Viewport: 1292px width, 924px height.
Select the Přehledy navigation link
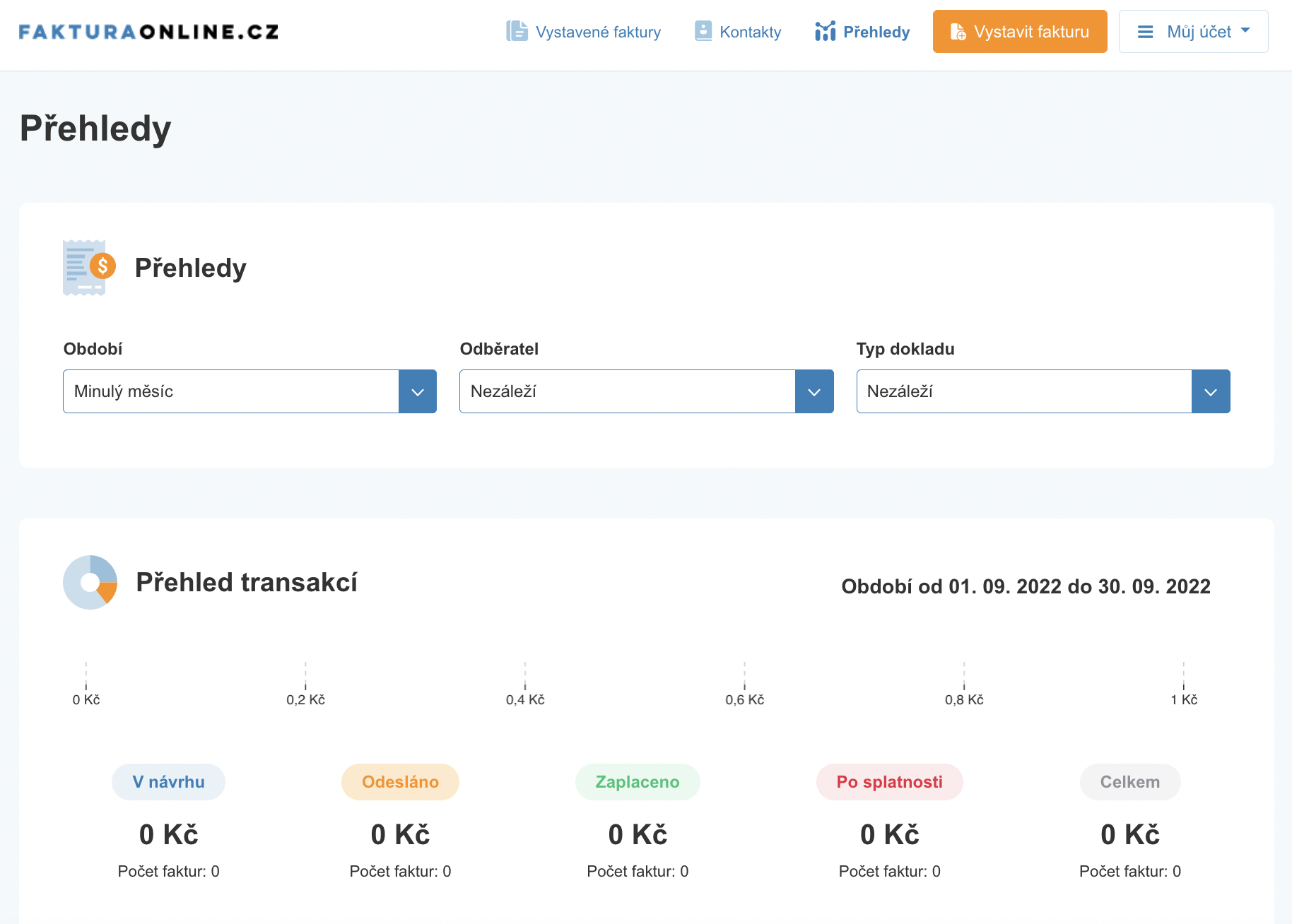pos(876,32)
